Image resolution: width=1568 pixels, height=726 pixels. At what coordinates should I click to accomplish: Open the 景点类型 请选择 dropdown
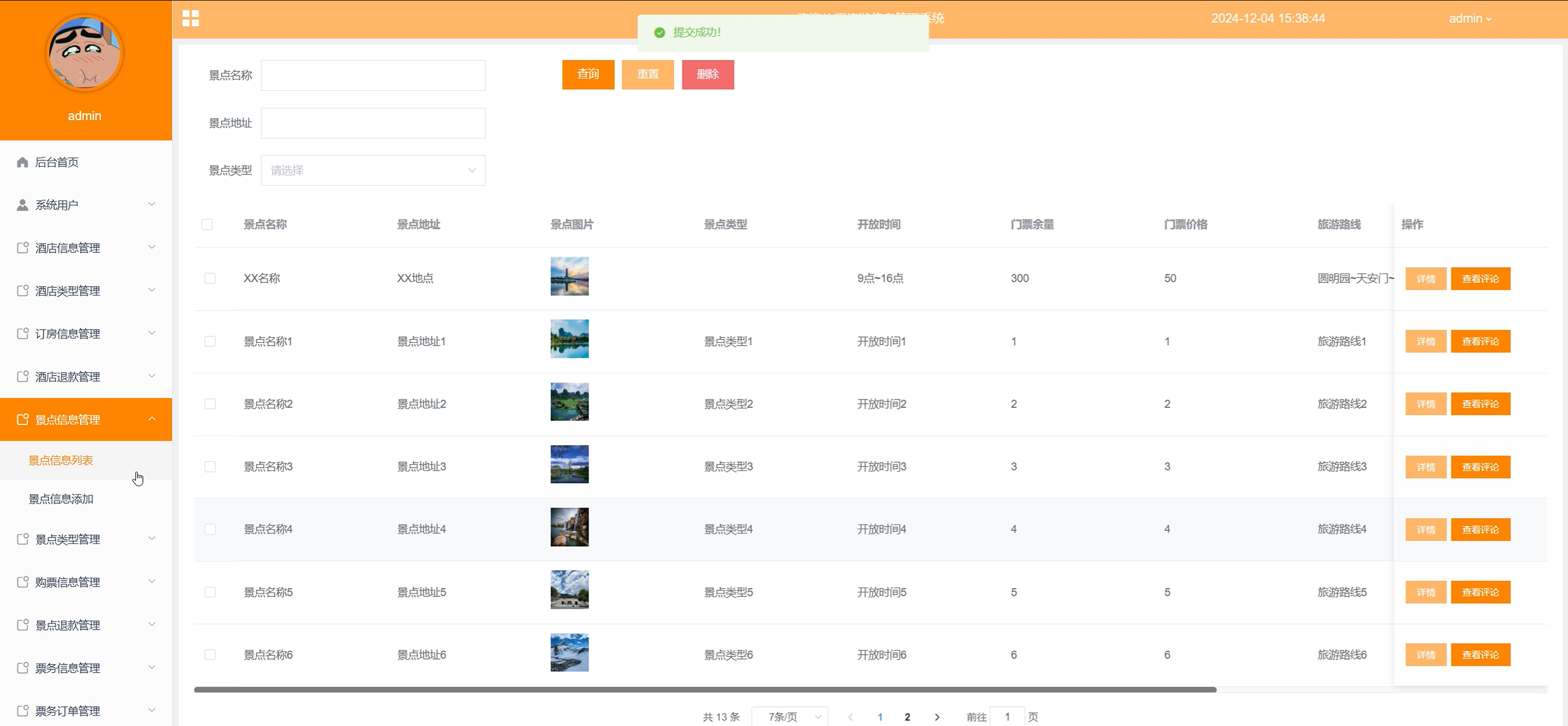pos(373,171)
